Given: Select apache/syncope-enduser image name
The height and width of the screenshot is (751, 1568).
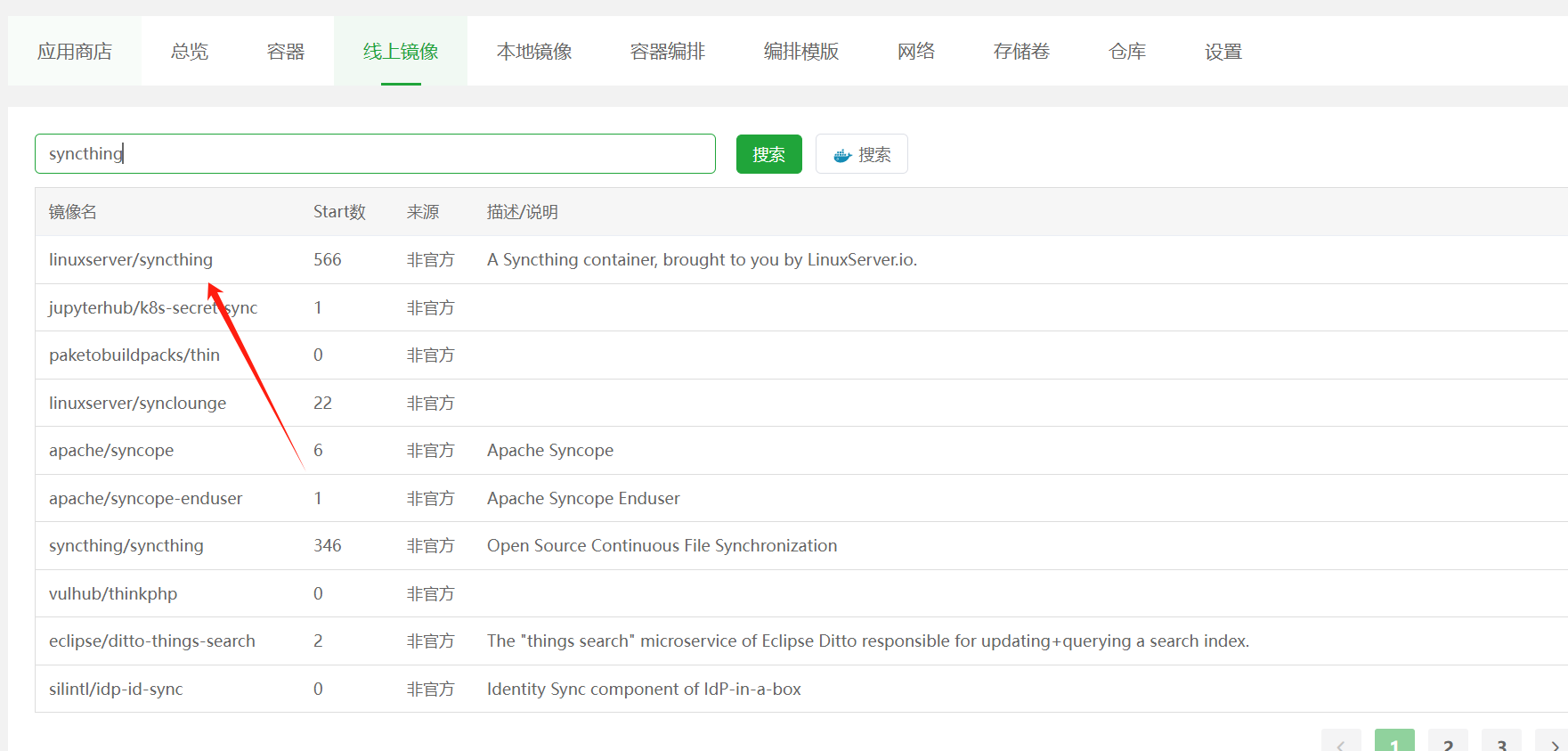Looking at the screenshot, I should pos(146,498).
